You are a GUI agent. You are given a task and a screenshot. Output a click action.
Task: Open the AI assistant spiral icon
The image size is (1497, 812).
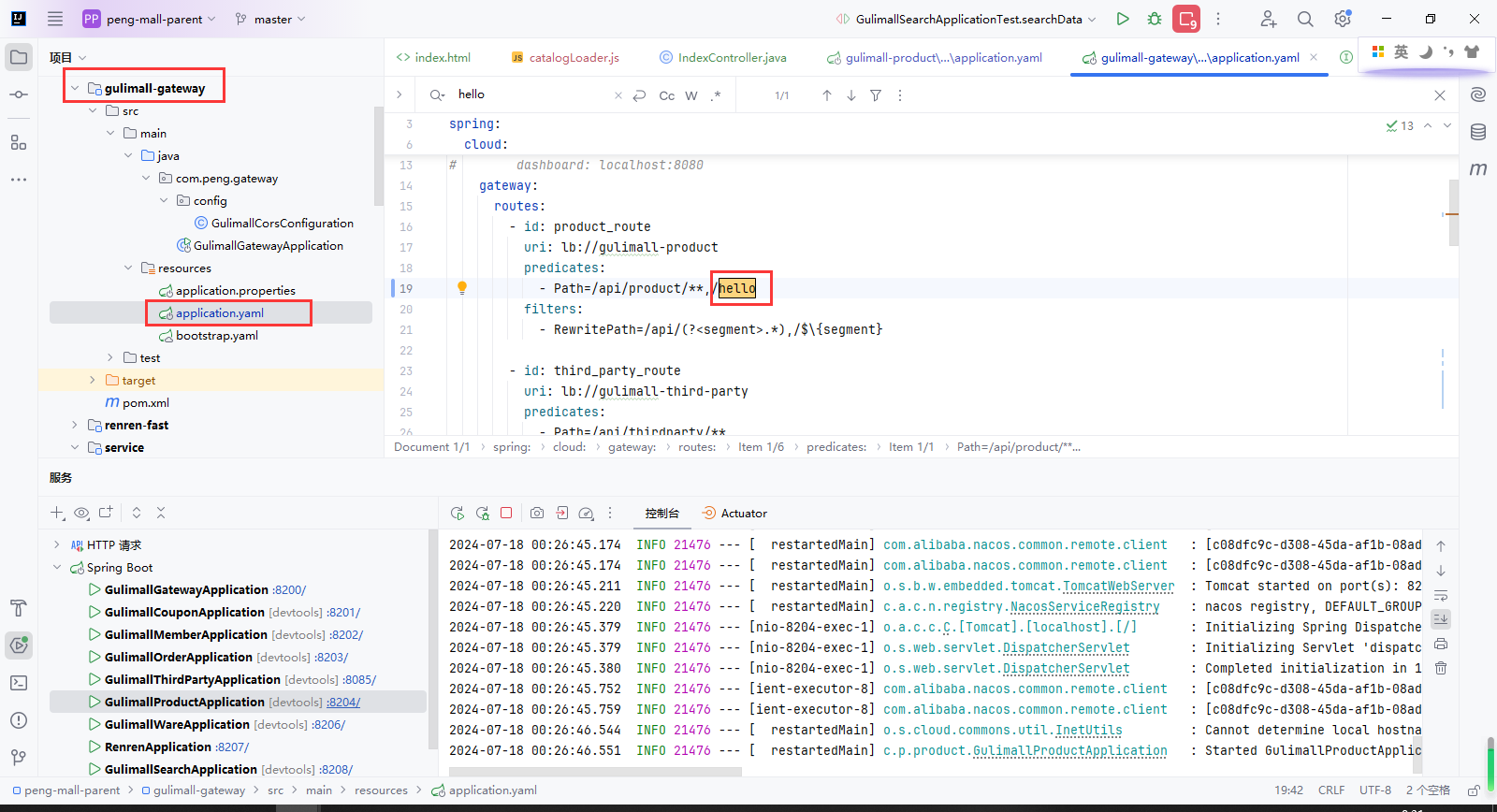point(1478,94)
